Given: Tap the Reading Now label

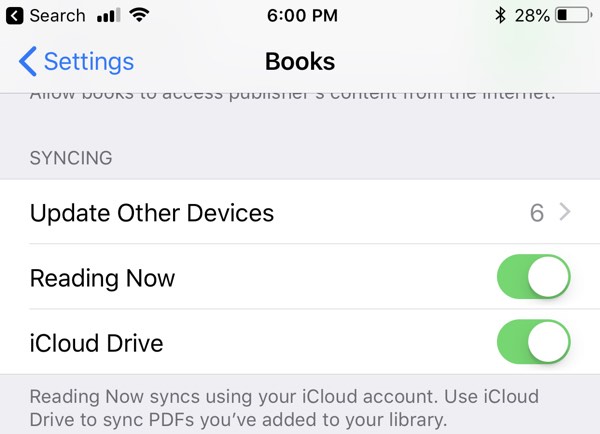Looking at the screenshot, I should click(x=103, y=278).
